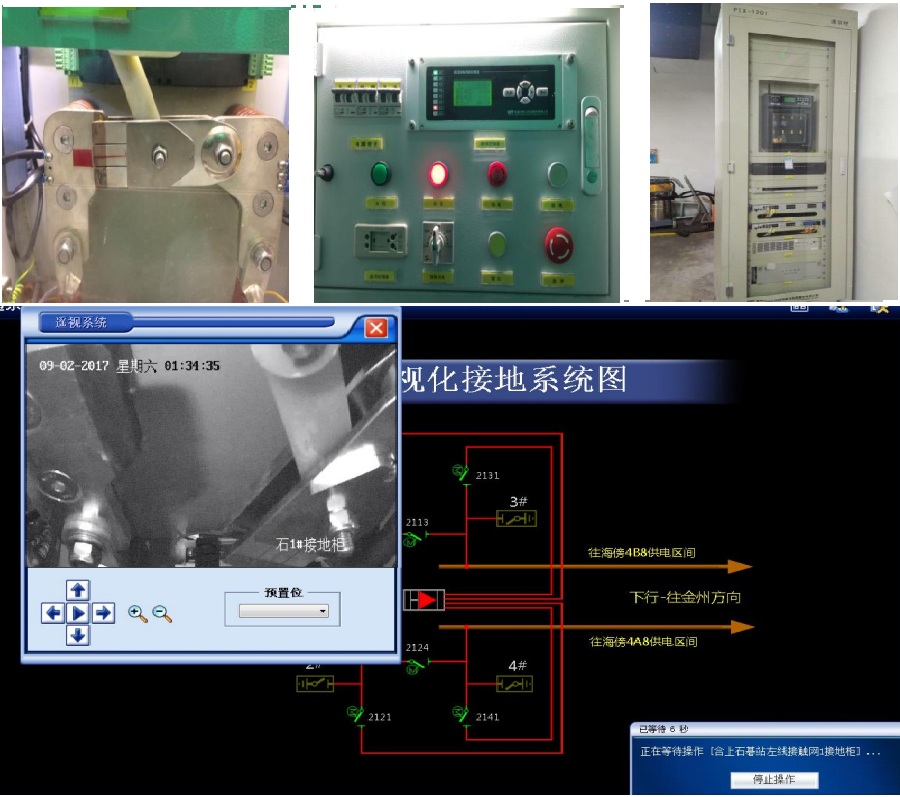Pan the camera down with the down arrow
The width and height of the screenshot is (900, 797).
click(x=78, y=636)
